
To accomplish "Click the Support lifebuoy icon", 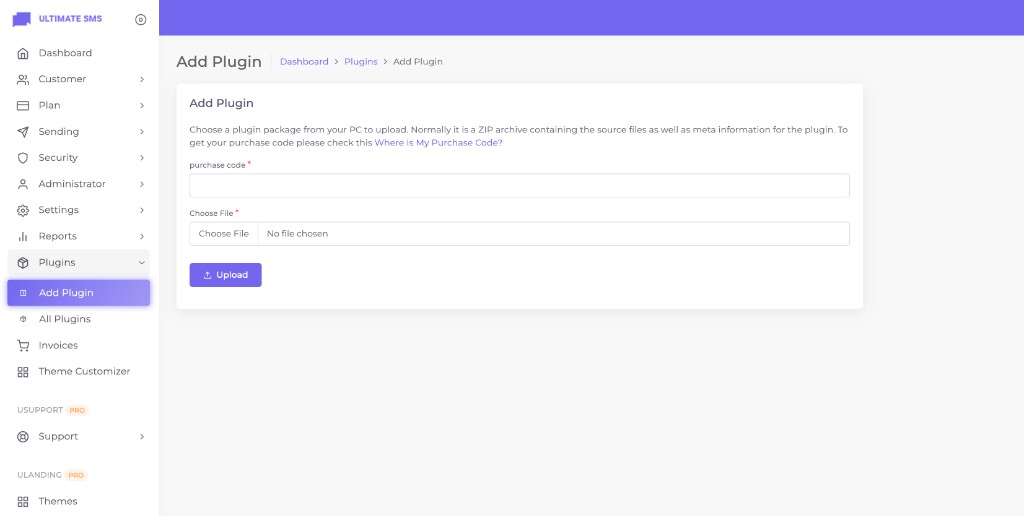I will pos(23,436).
